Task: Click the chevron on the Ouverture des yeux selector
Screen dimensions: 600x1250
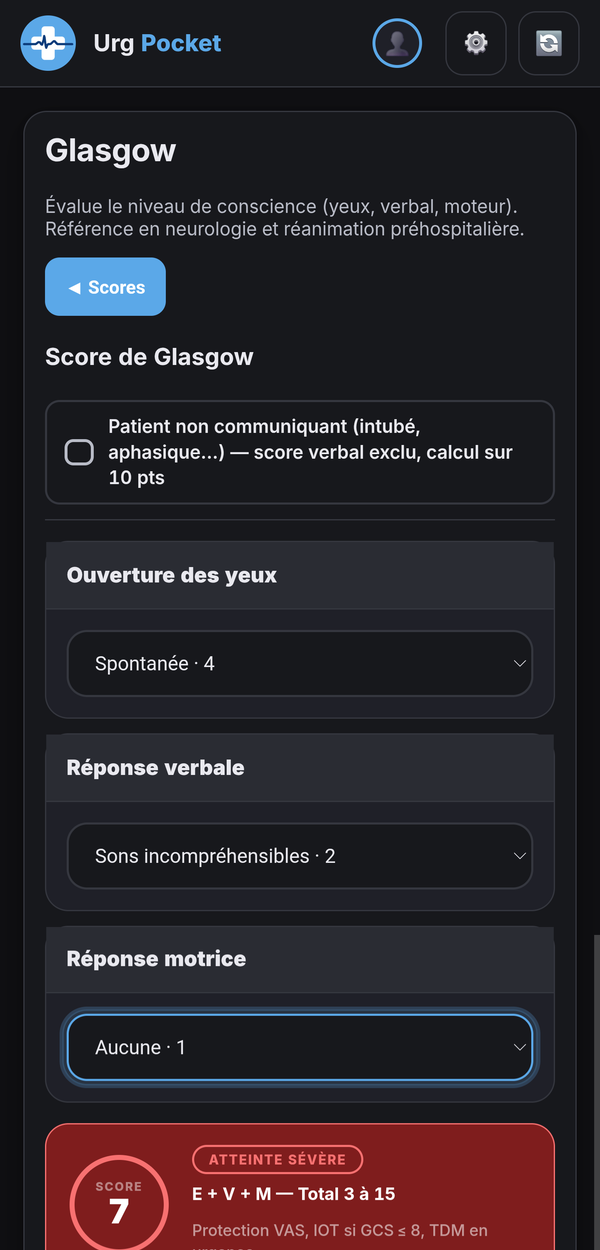Action: (519, 663)
